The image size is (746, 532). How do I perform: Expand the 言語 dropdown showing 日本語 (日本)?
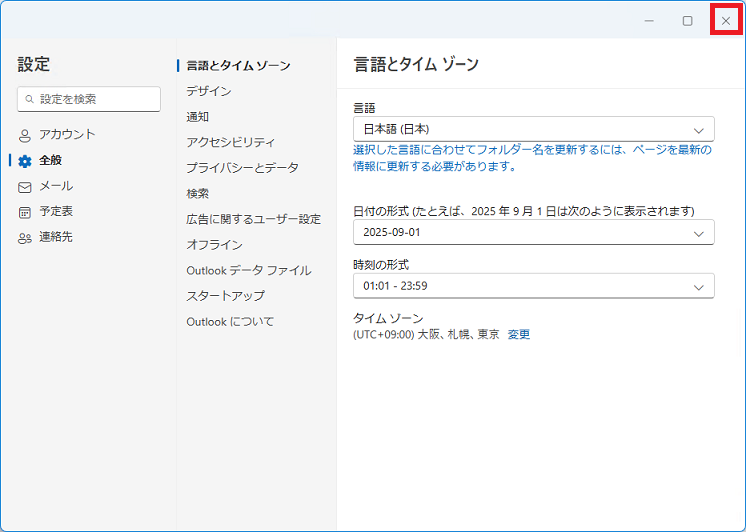pyautogui.click(x=533, y=129)
